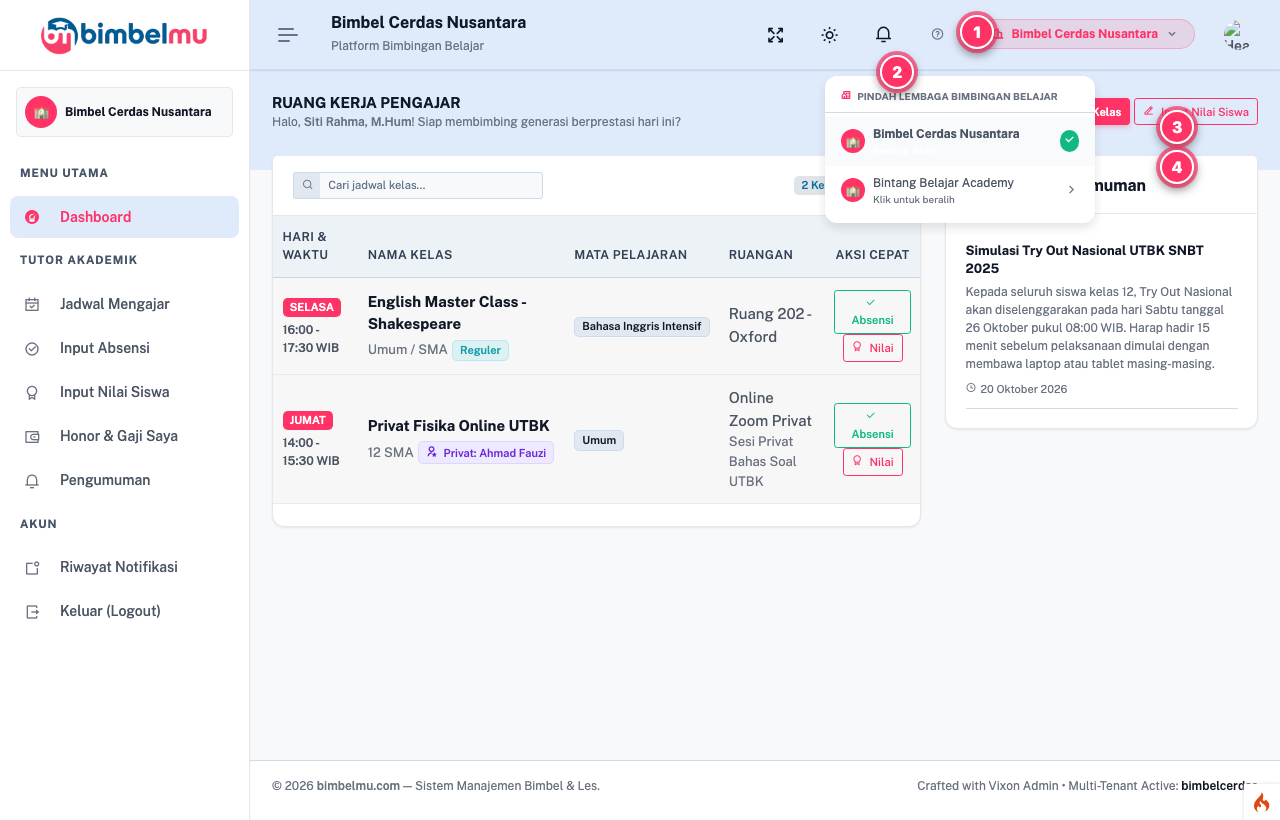
Task: Enter fullscreen mode using the expand icon
Action: point(775,35)
